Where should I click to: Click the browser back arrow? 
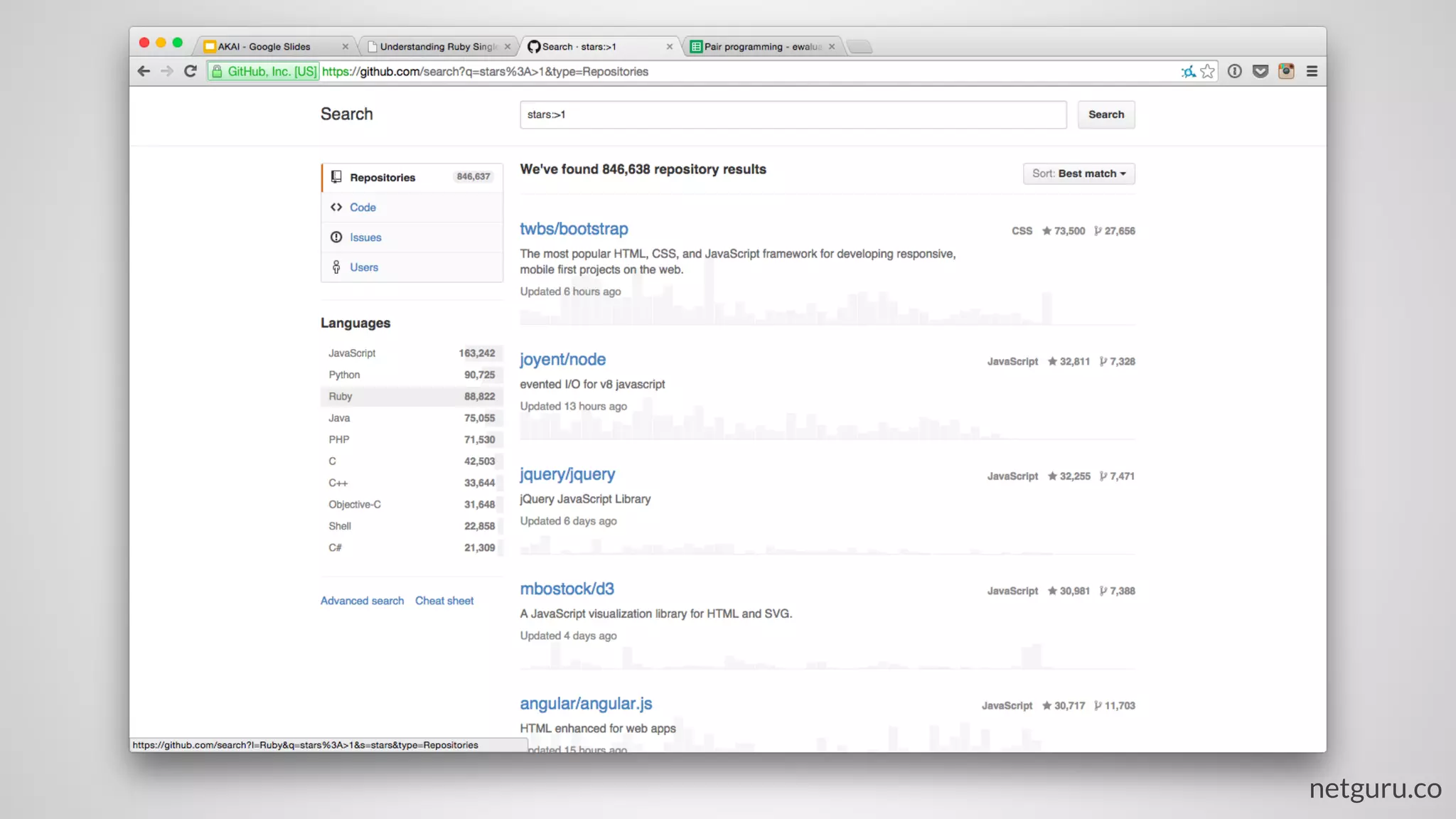point(144,71)
